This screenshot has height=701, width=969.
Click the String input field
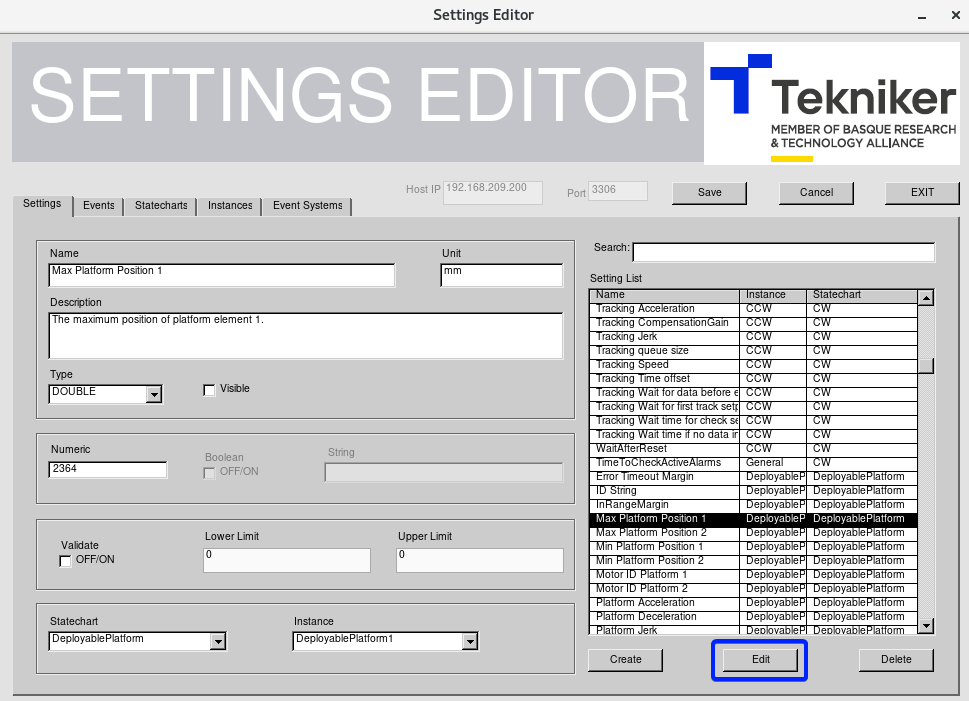coord(444,473)
